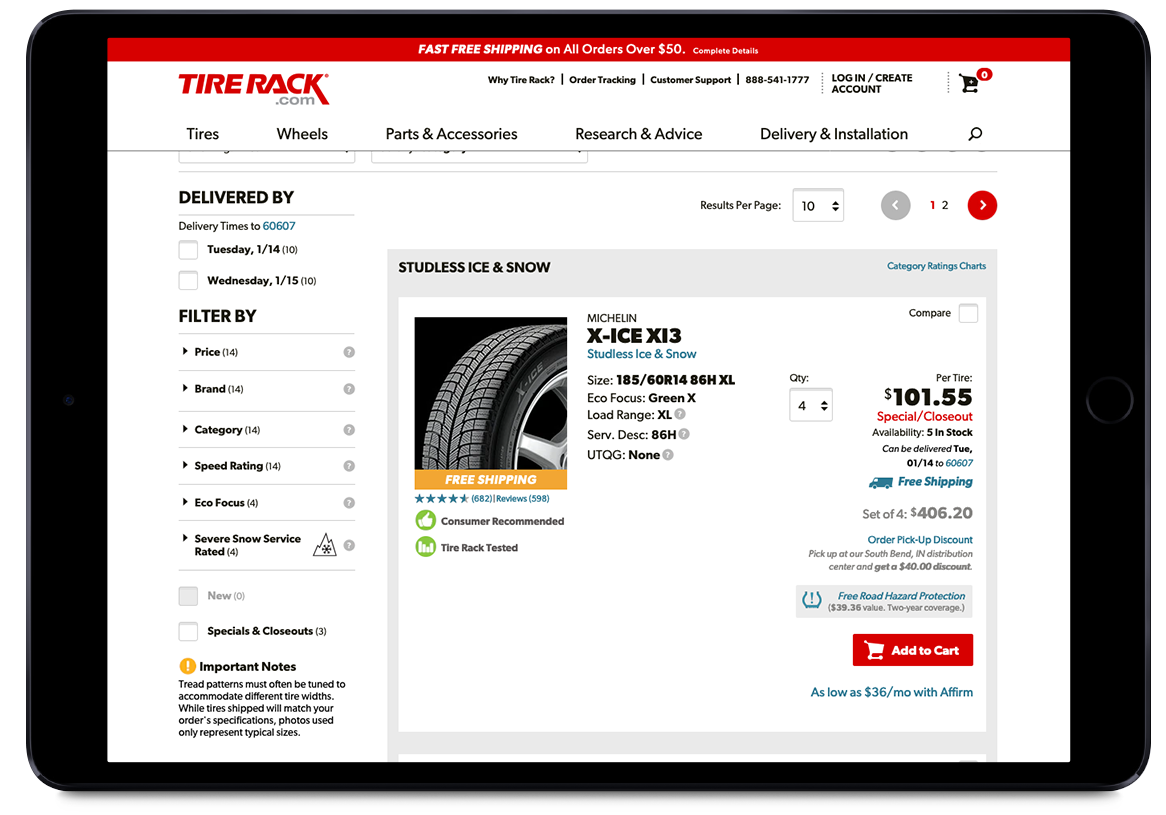Click the Tire Rack logo
This screenshot has width=1166, height=815.
(x=254, y=88)
